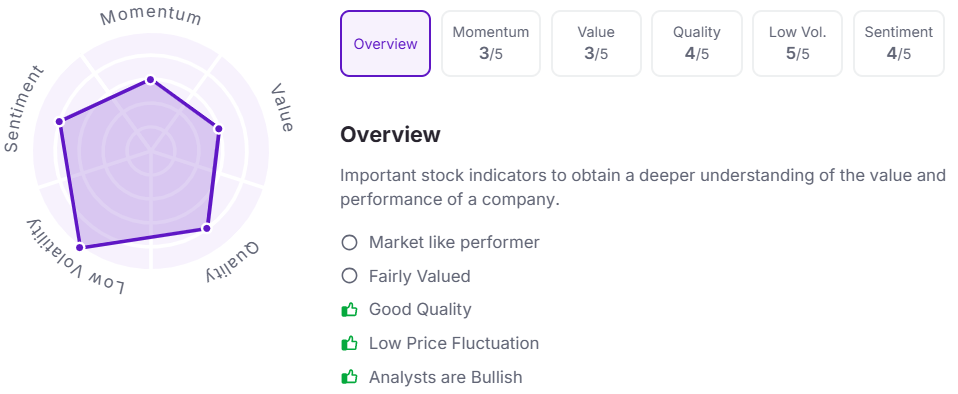
Task: Click the Sentiment axis label on chart
Action: [24, 109]
